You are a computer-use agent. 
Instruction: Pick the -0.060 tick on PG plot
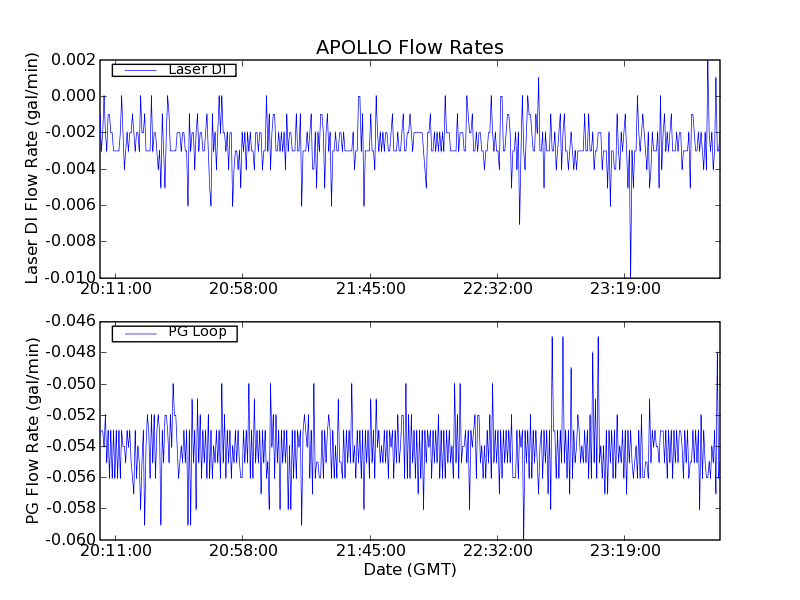pyautogui.click(x=70, y=539)
